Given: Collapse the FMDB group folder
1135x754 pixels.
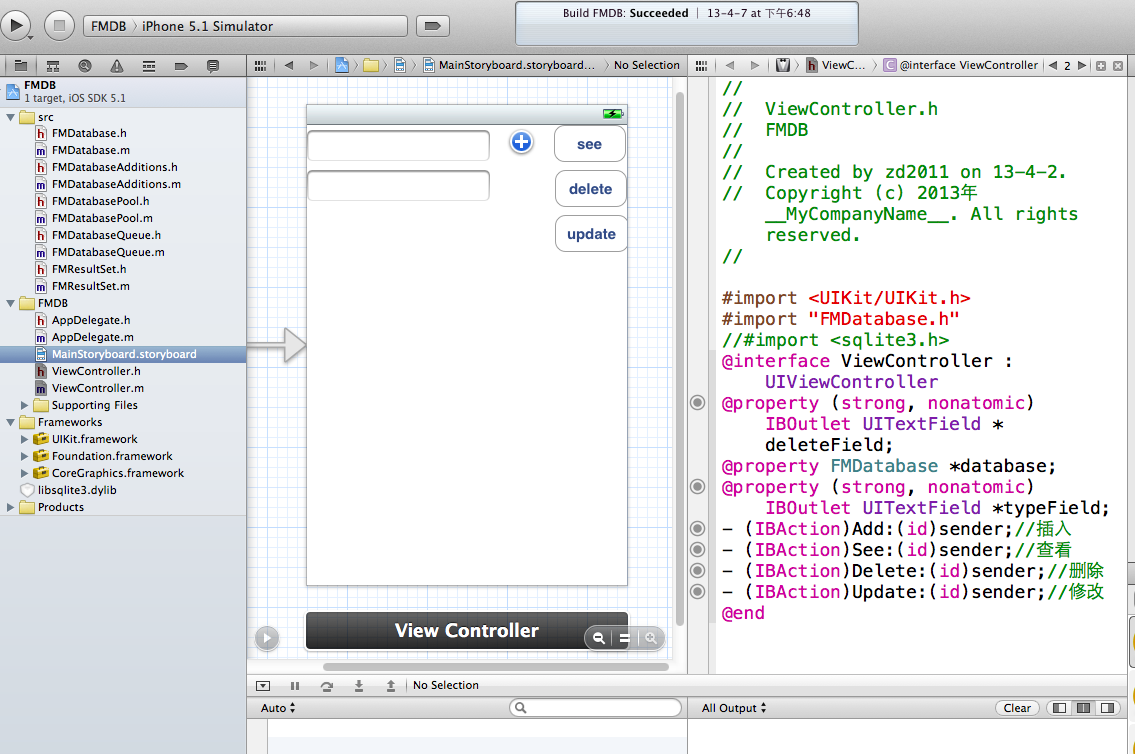Looking at the screenshot, I should 10,303.
